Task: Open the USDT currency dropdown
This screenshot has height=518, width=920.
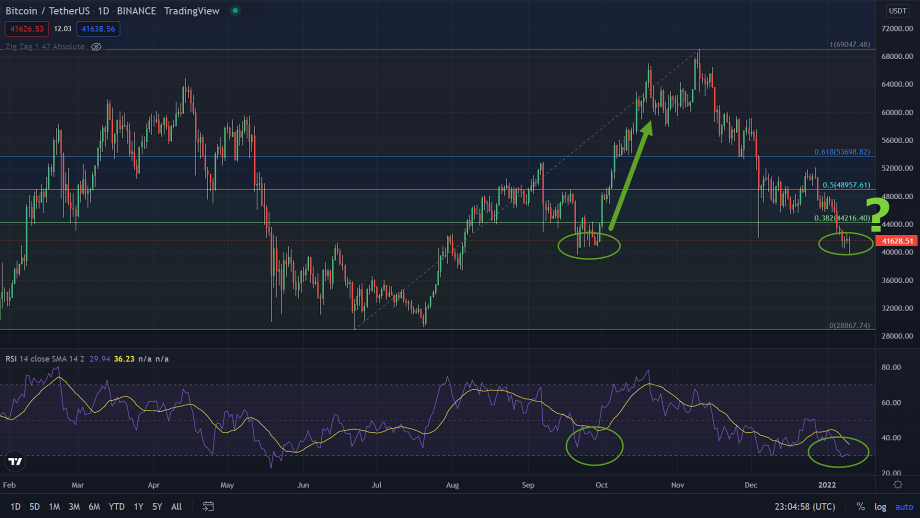Action: tap(897, 11)
